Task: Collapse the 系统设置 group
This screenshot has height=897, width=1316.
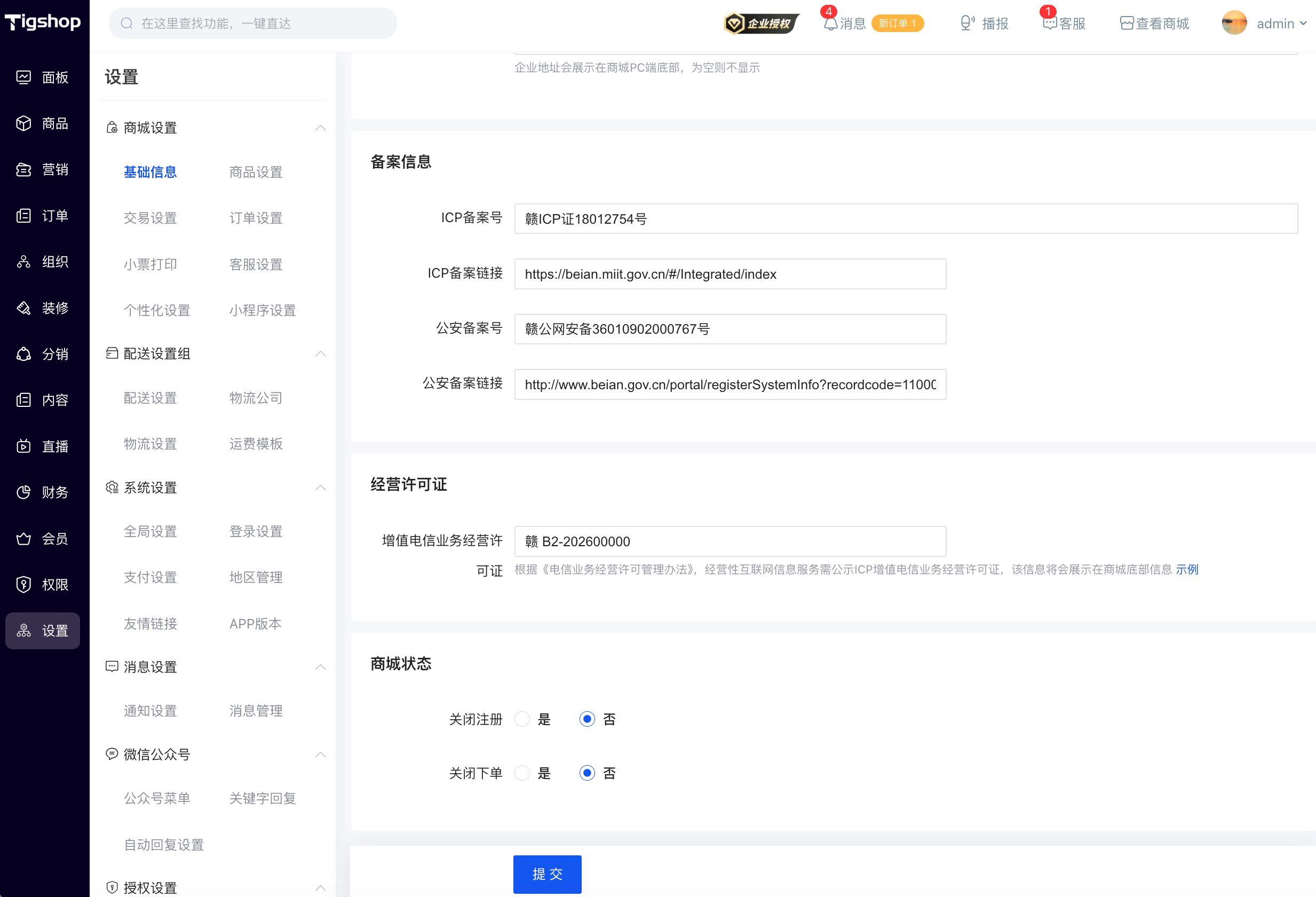Action: (x=321, y=487)
